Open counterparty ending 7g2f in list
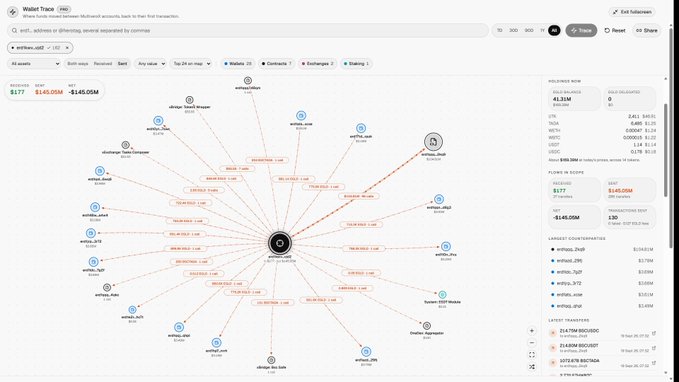Screen dimensions: 679x382 coord(601,272)
